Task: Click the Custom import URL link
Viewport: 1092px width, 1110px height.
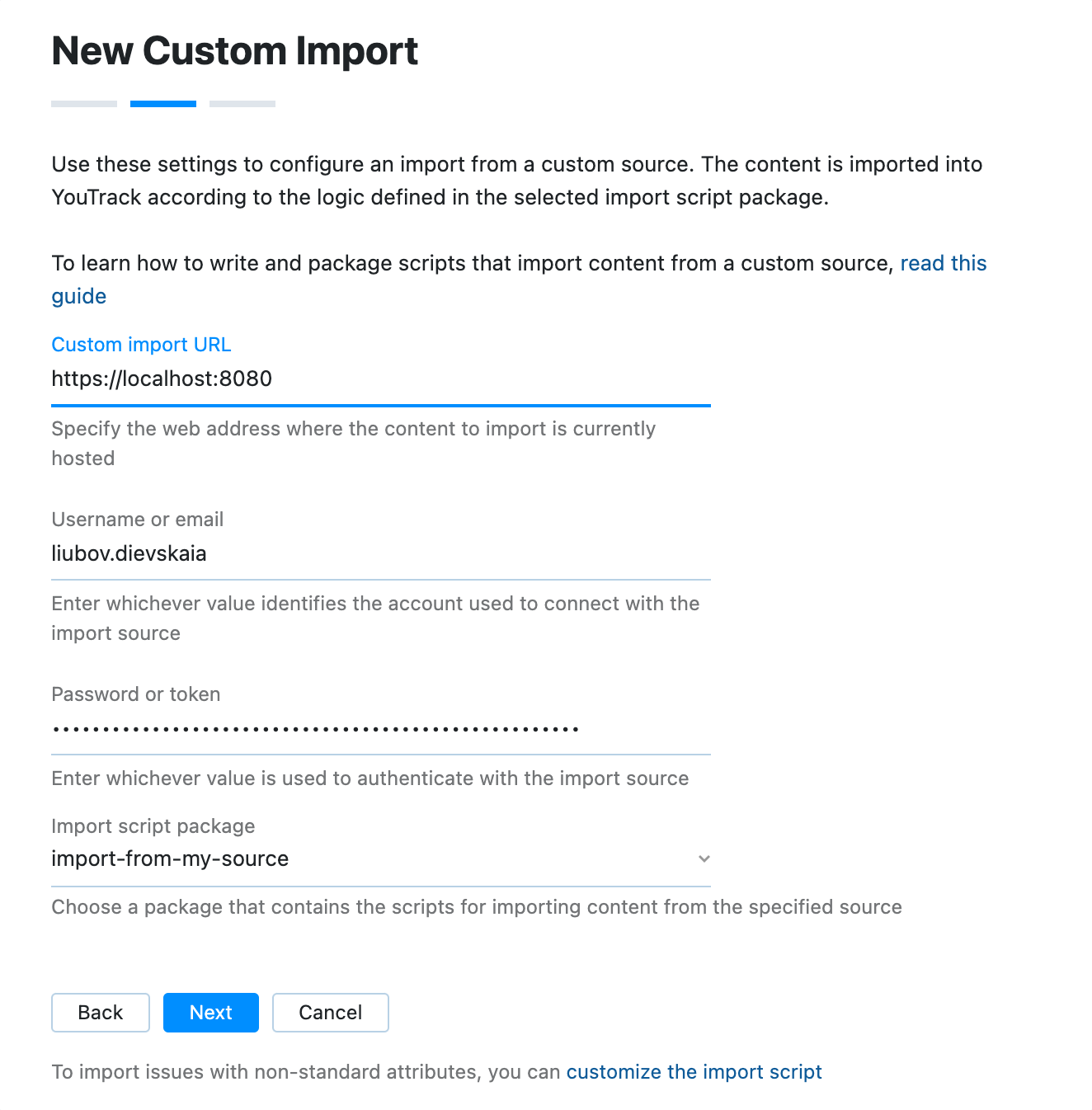Action: pos(141,345)
